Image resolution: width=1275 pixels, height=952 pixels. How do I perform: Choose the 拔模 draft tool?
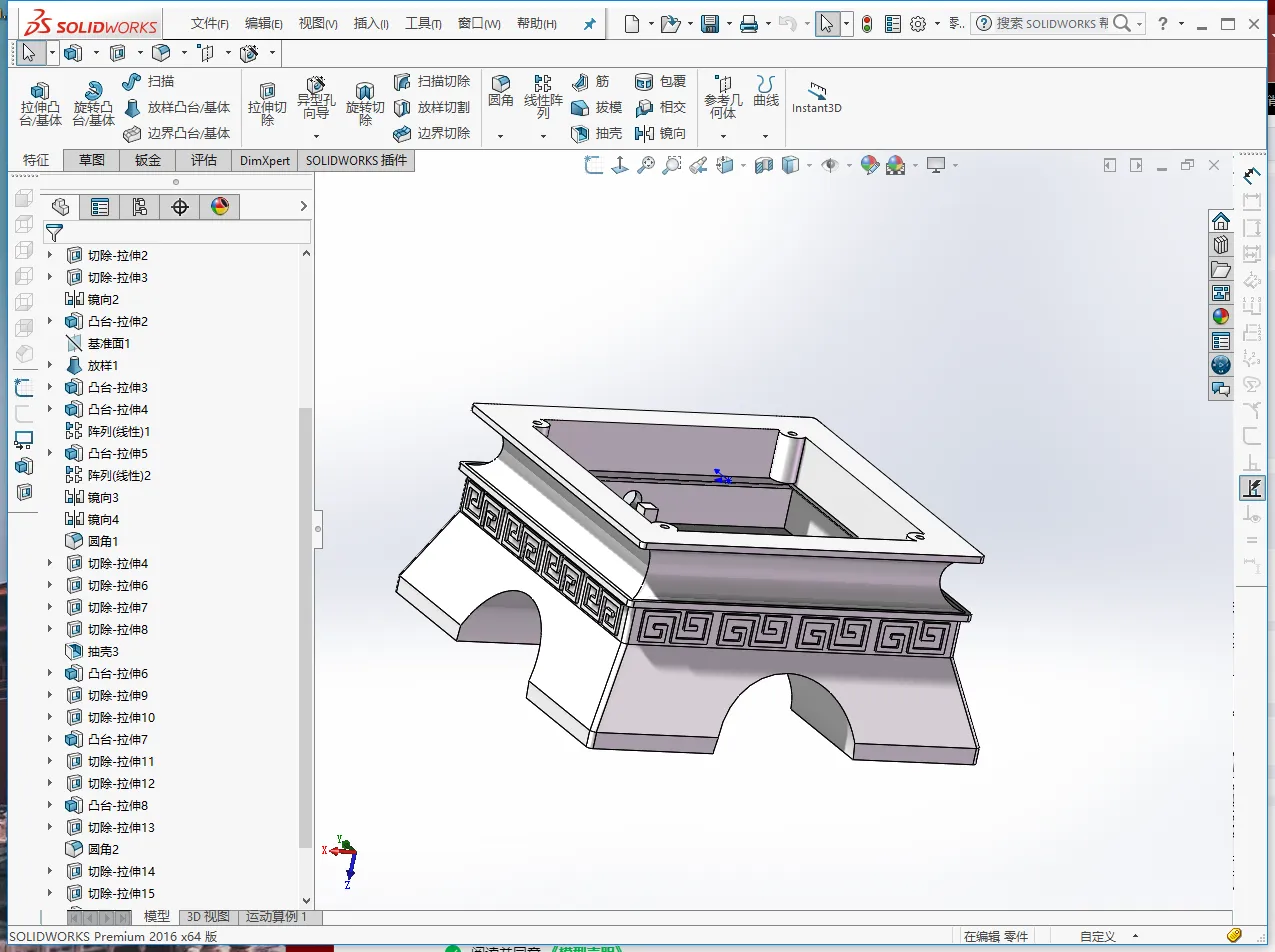pos(596,107)
